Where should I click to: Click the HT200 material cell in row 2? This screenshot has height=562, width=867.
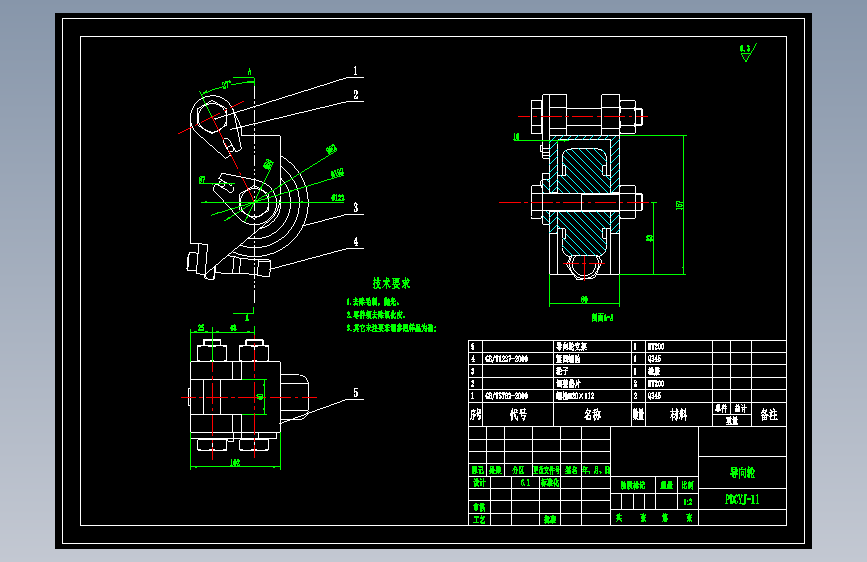(656, 383)
